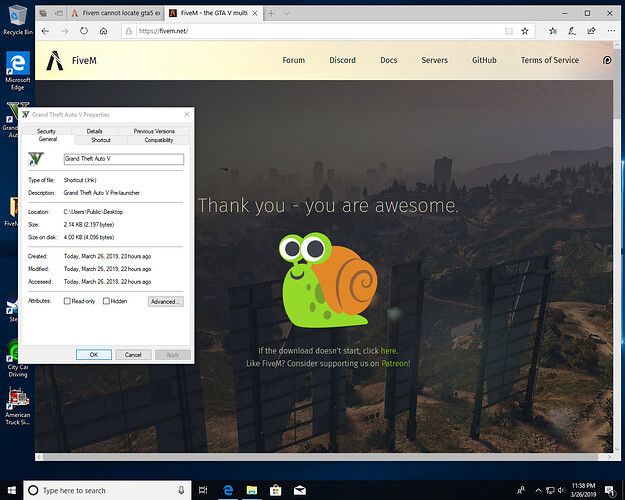This screenshot has height=500, width=625.
Task: Enable the Hidden attribute checkbox
Action: click(106, 301)
